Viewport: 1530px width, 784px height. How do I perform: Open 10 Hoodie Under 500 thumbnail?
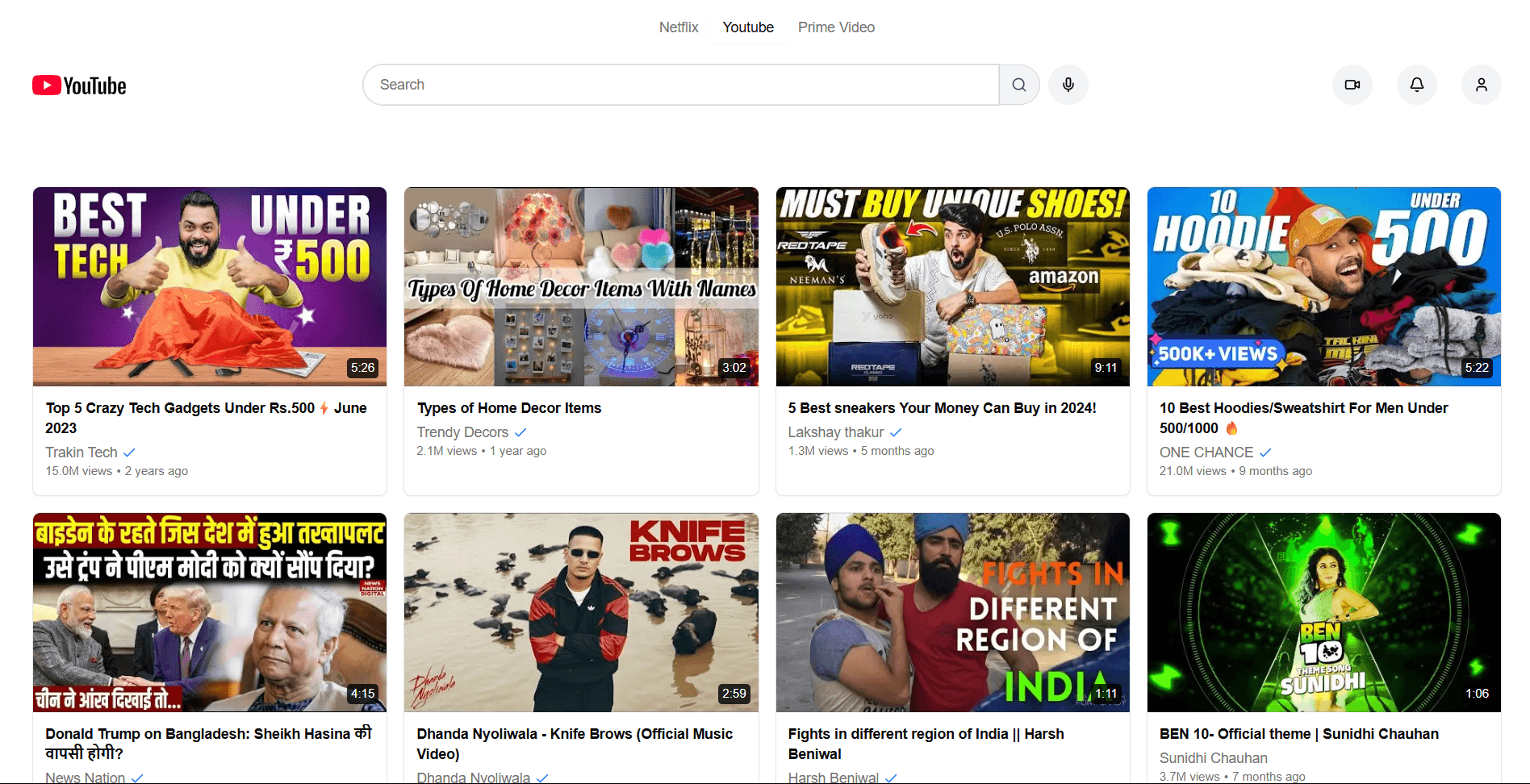click(x=1324, y=287)
